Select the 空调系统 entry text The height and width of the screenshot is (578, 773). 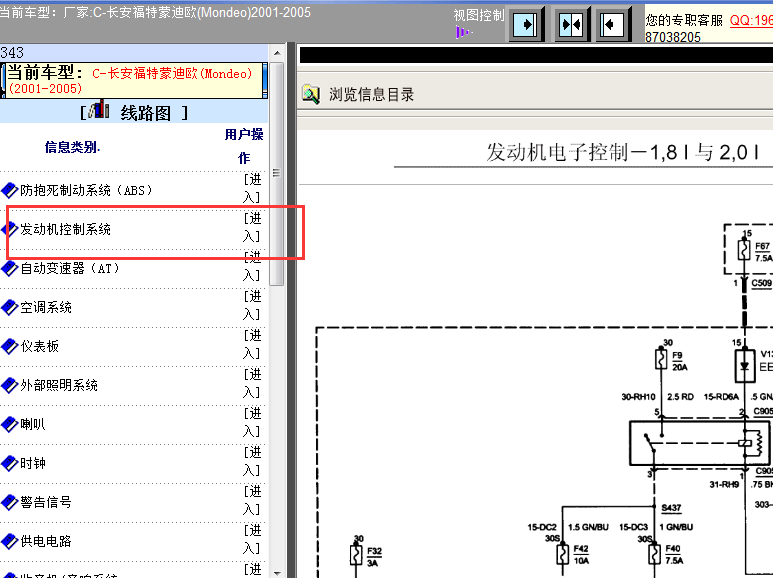pyautogui.click(x=46, y=307)
